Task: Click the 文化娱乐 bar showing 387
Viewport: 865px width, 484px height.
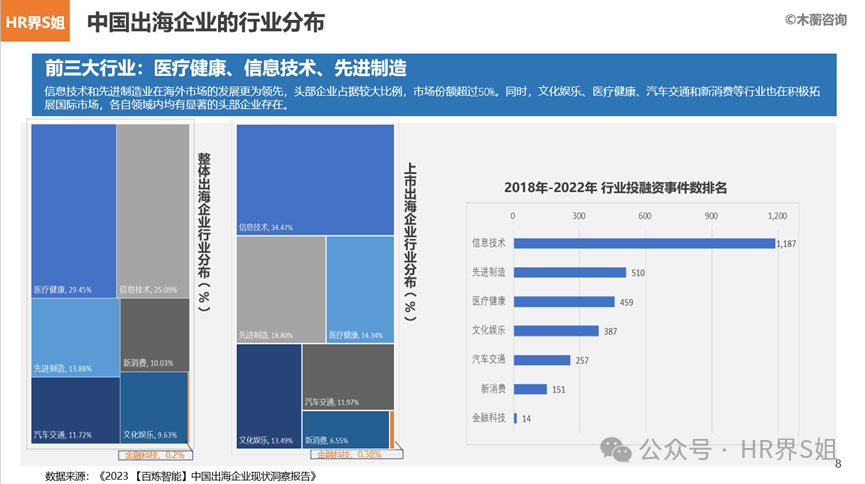Action: tap(555, 331)
